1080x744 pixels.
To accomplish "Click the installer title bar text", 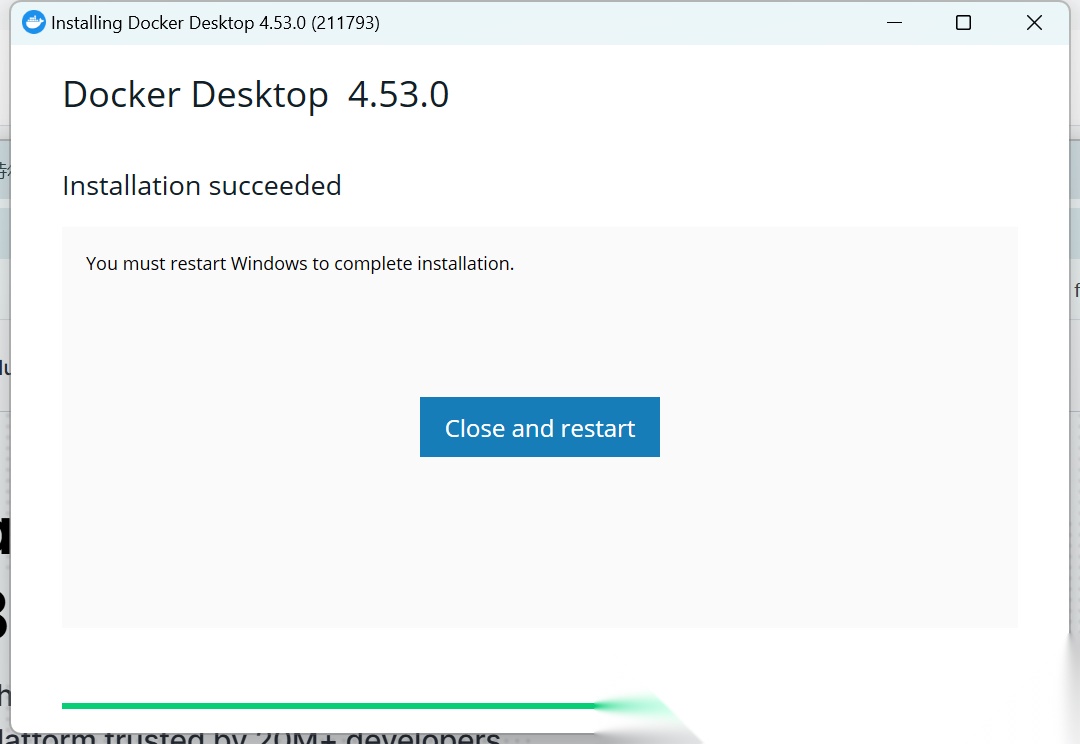I will point(215,23).
